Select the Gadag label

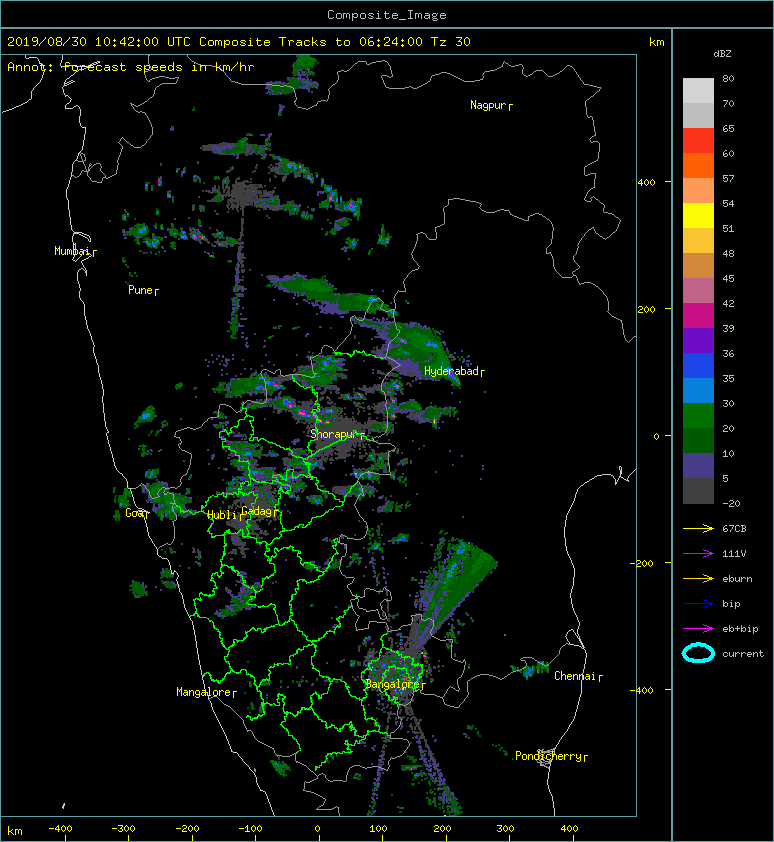[x=257, y=511]
